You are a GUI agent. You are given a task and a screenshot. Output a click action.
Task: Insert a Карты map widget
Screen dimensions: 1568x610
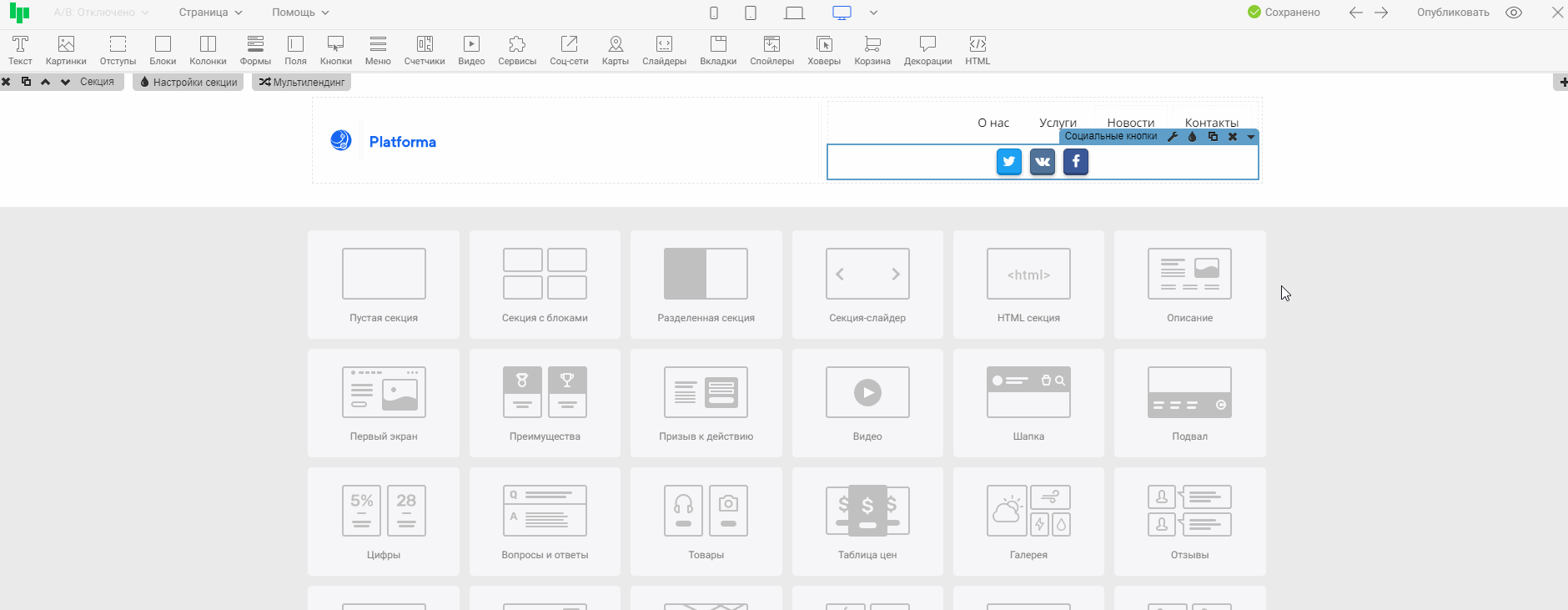click(x=616, y=50)
